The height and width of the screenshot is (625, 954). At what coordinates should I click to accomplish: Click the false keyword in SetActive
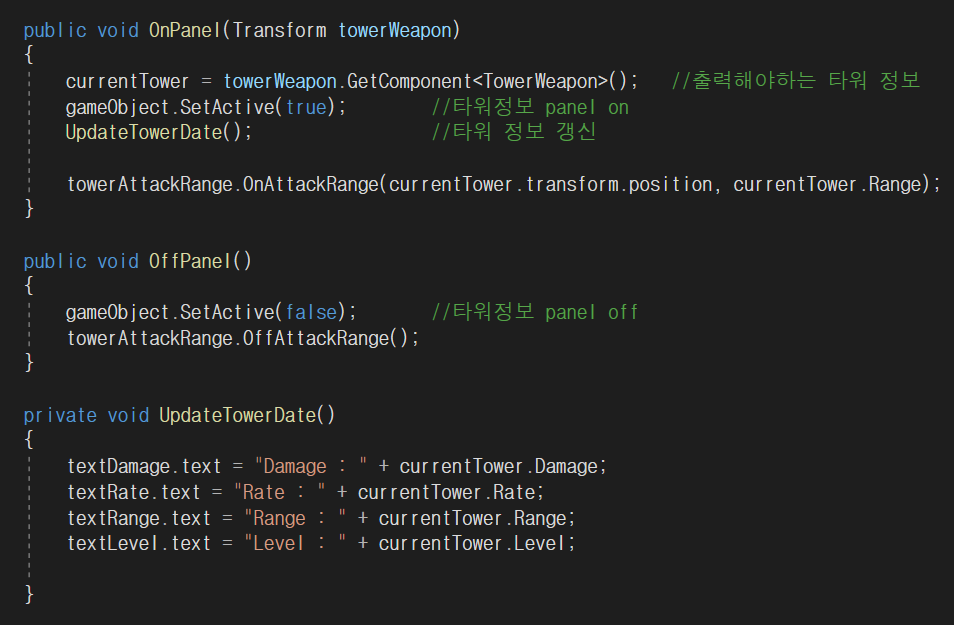(x=311, y=312)
